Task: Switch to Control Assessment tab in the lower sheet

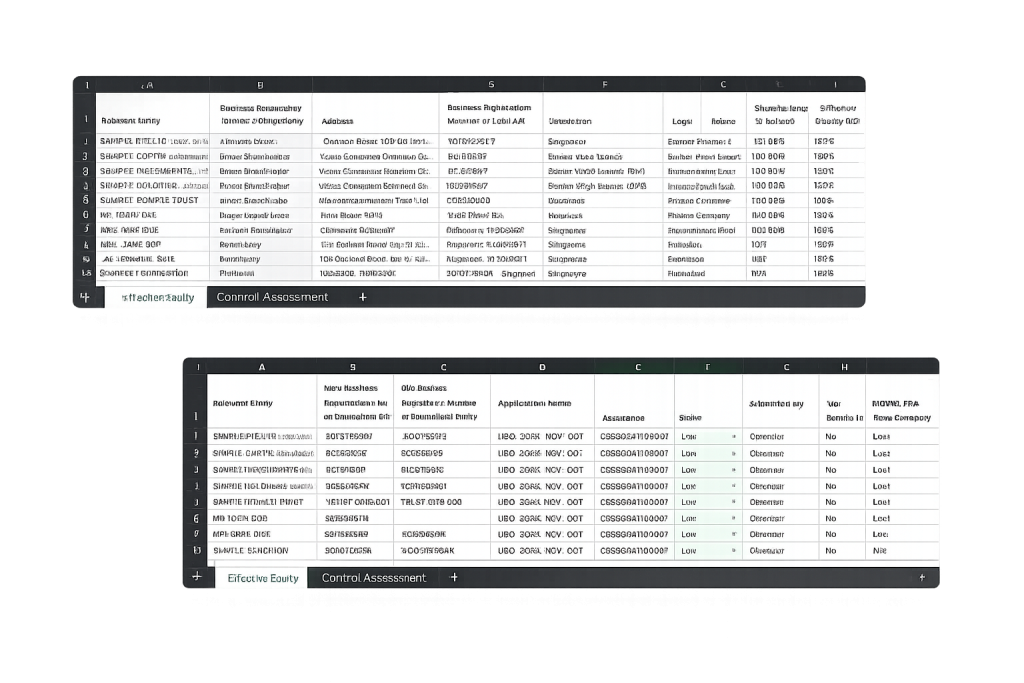Action: [374, 577]
